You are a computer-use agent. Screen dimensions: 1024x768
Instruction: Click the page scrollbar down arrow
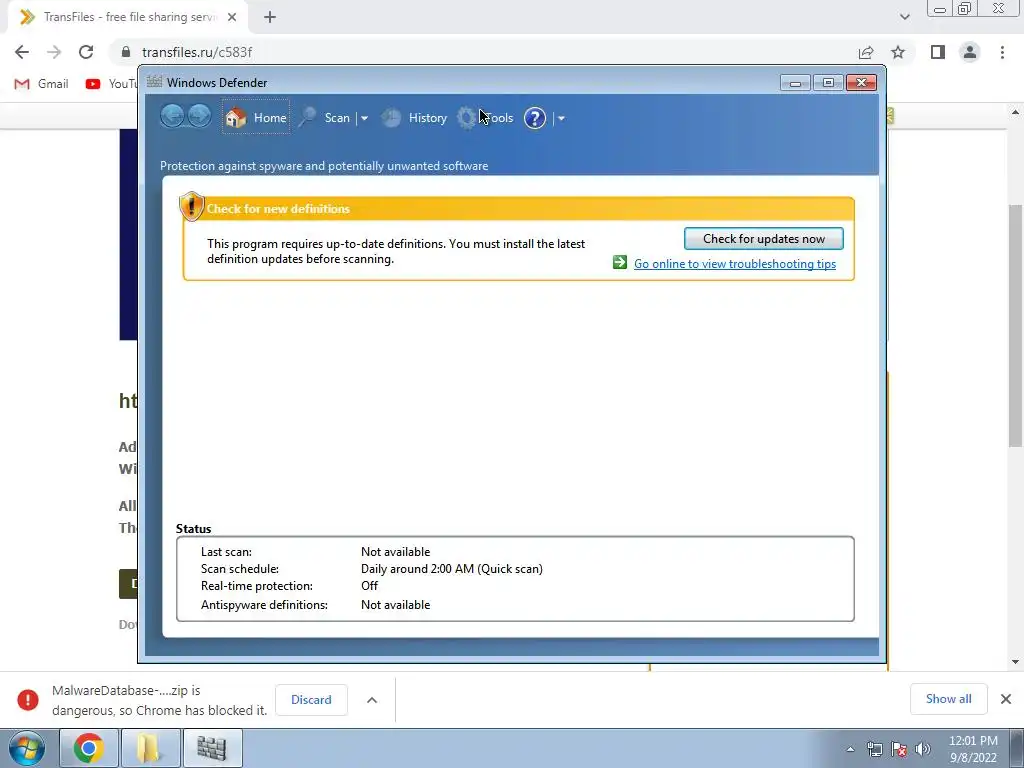pos(1015,662)
